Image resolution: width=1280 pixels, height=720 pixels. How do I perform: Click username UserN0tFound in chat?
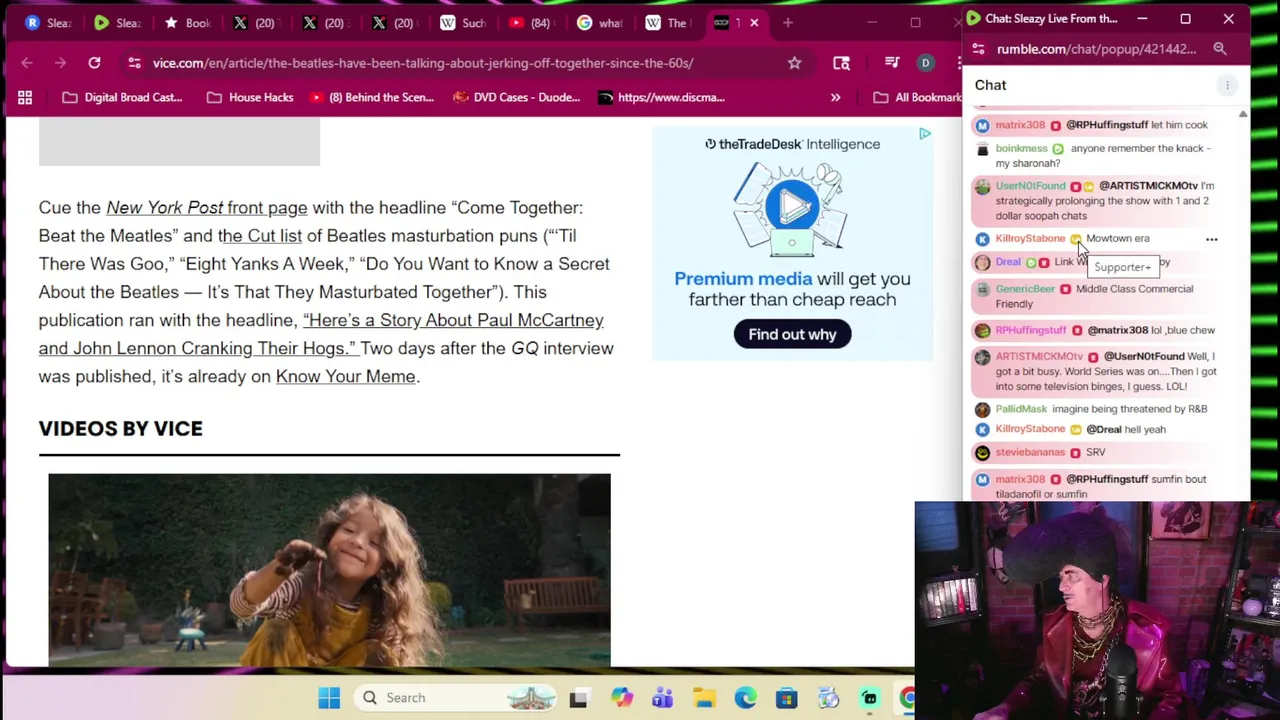(1030, 186)
